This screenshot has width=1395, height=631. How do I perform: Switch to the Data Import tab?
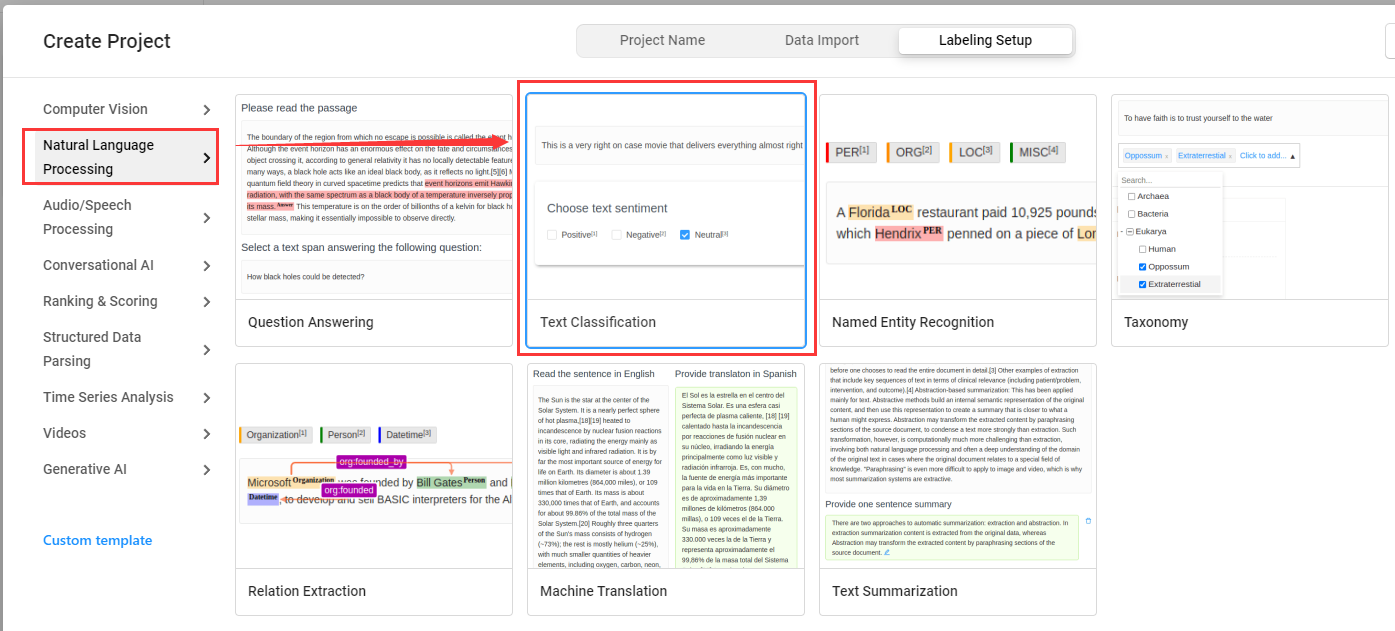pyautogui.click(x=822, y=41)
